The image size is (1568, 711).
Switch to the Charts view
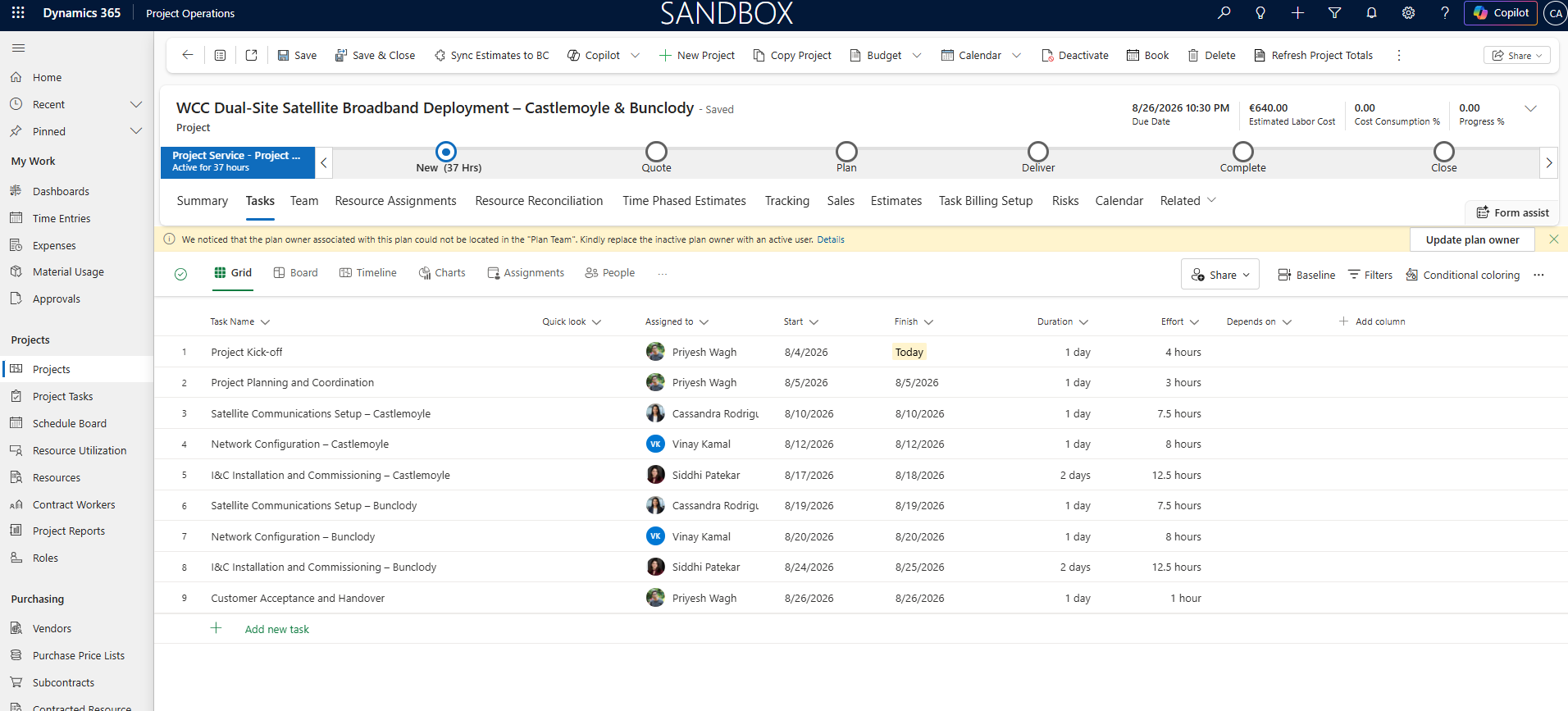[442, 273]
